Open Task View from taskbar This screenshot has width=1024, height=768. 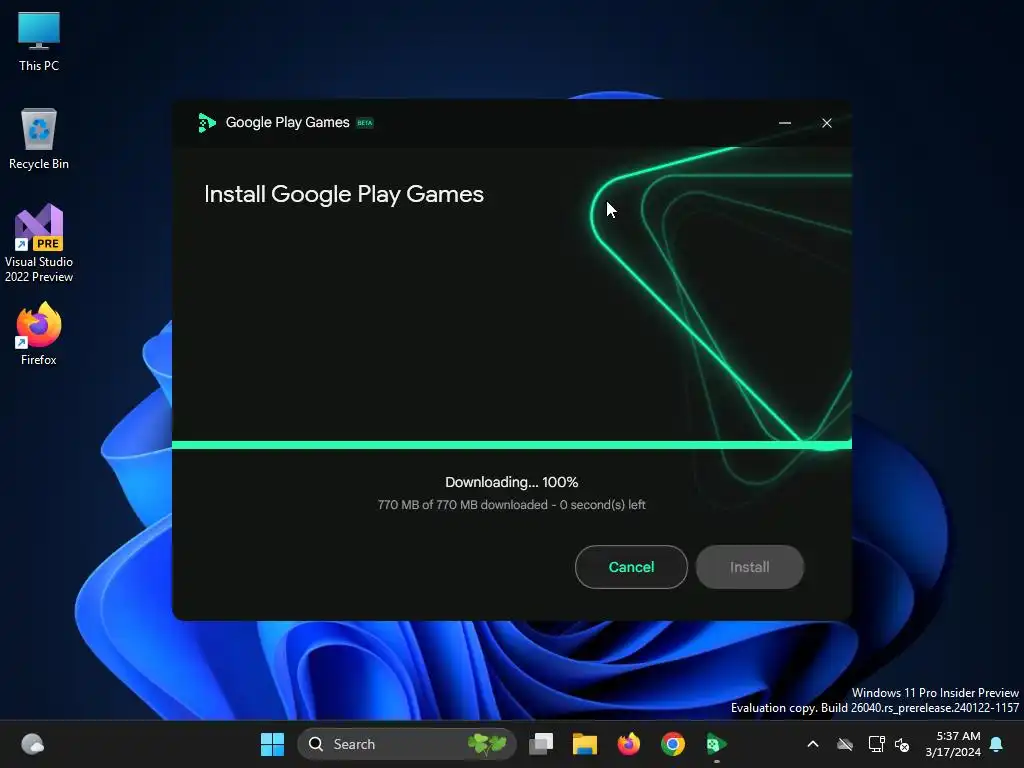pyautogui.click(x=541, y=744)
